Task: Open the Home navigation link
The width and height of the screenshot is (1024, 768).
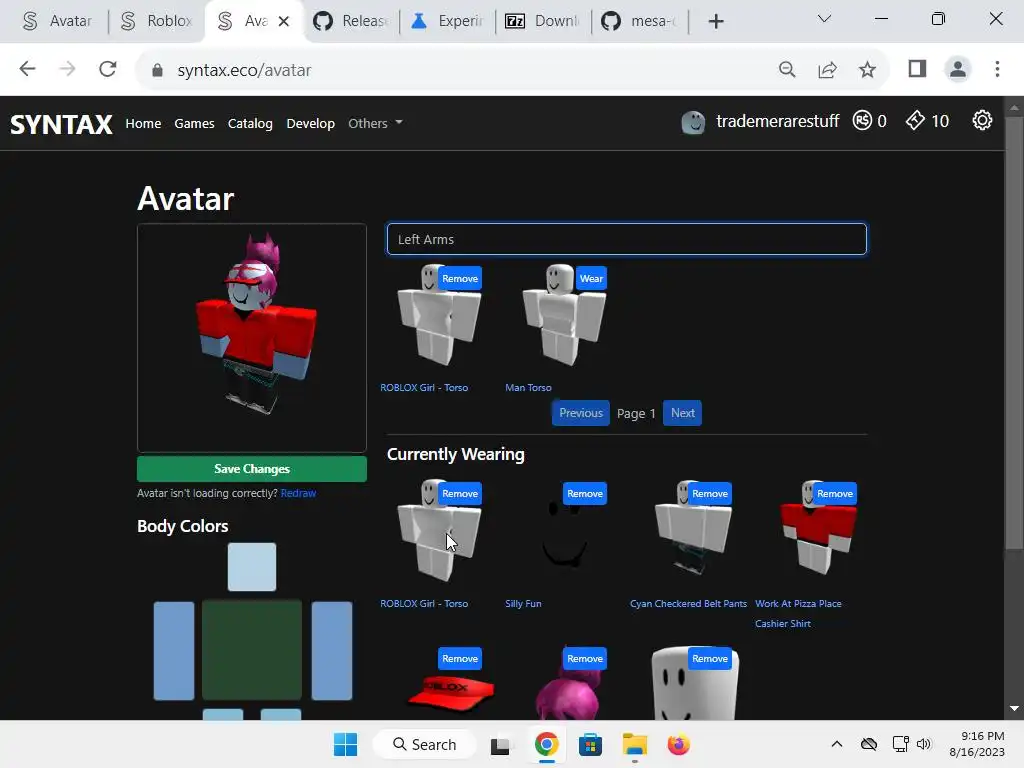Action: [143, 123]
